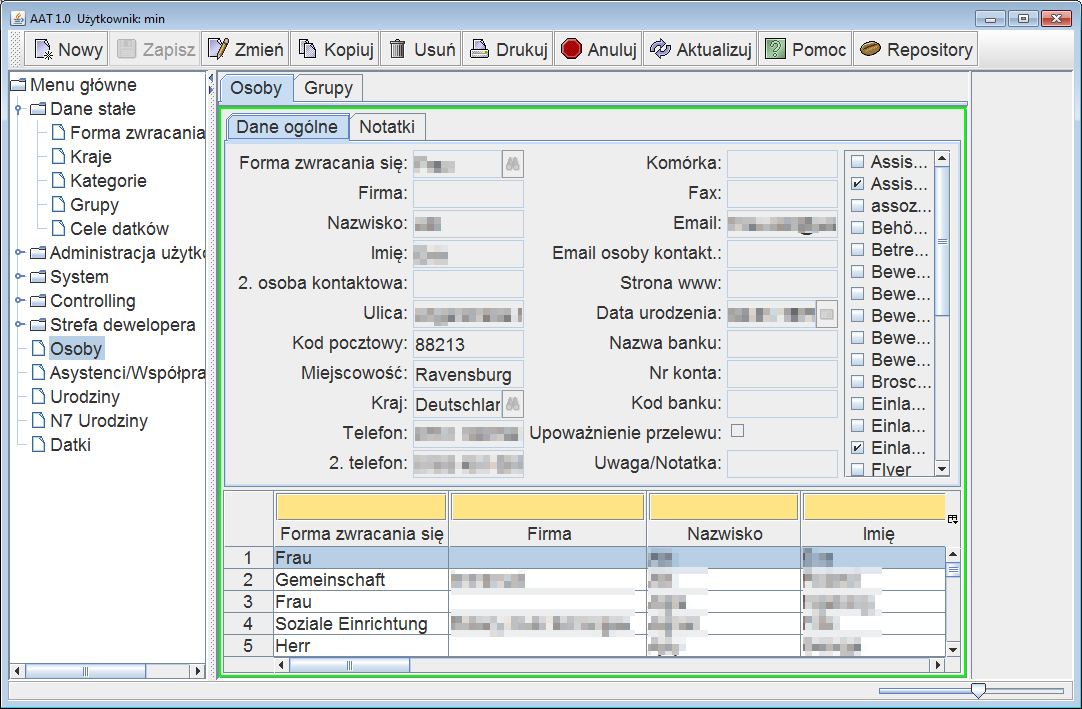
Task: Click the table's right horizontal scroll arrow
Action: click(x=936, y=665)
